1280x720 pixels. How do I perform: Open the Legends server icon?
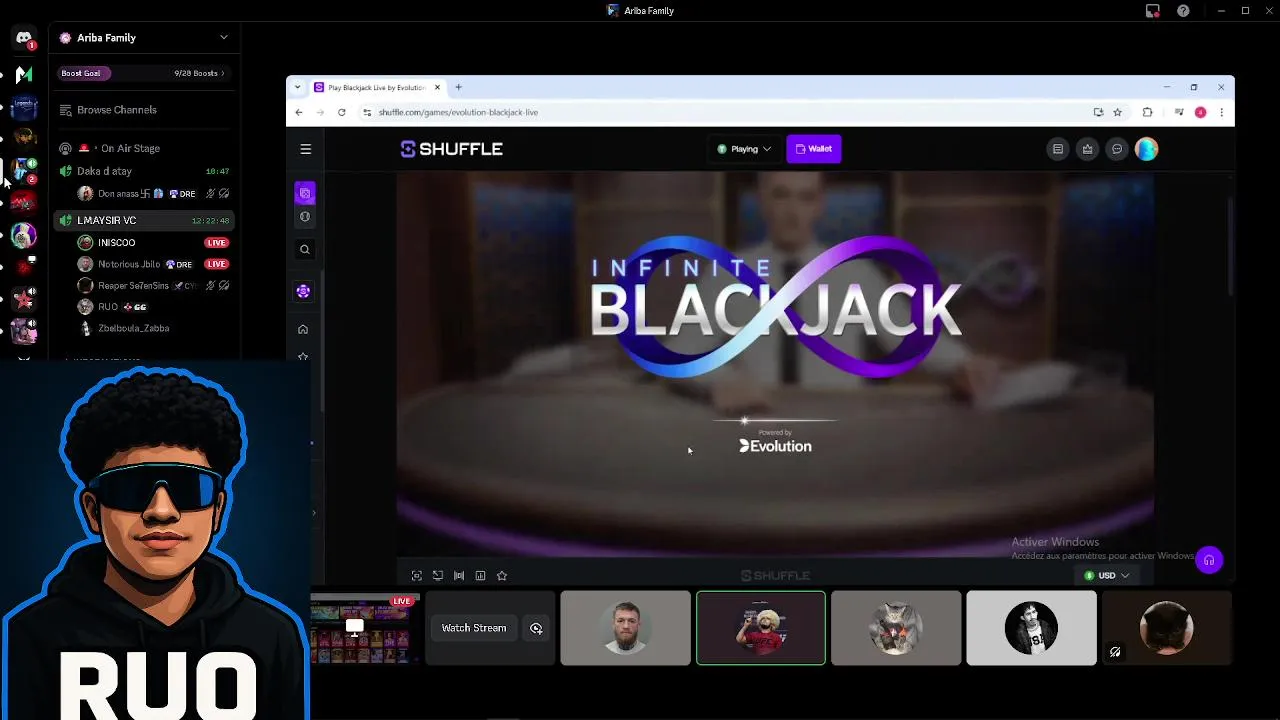click(x=24, y=106)
